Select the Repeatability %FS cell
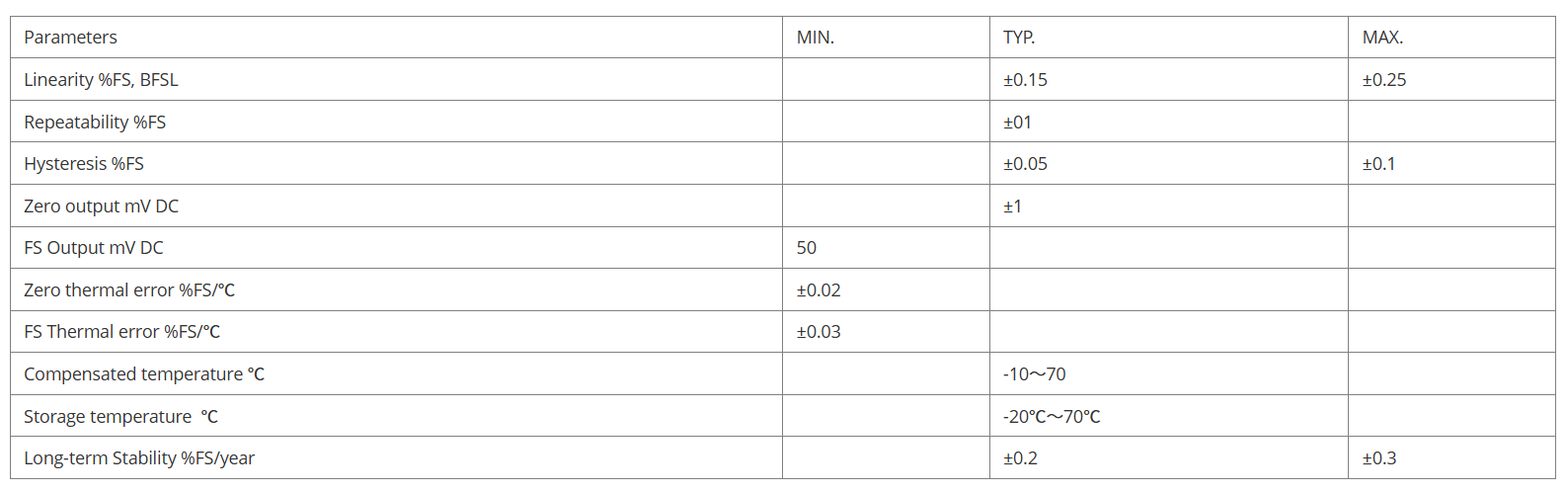This screenshot has width=1568, height=493. (x=95, y=123)
